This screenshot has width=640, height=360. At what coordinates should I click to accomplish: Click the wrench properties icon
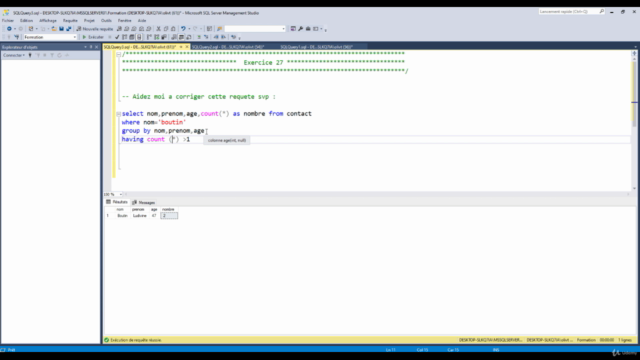coord(300,29)
